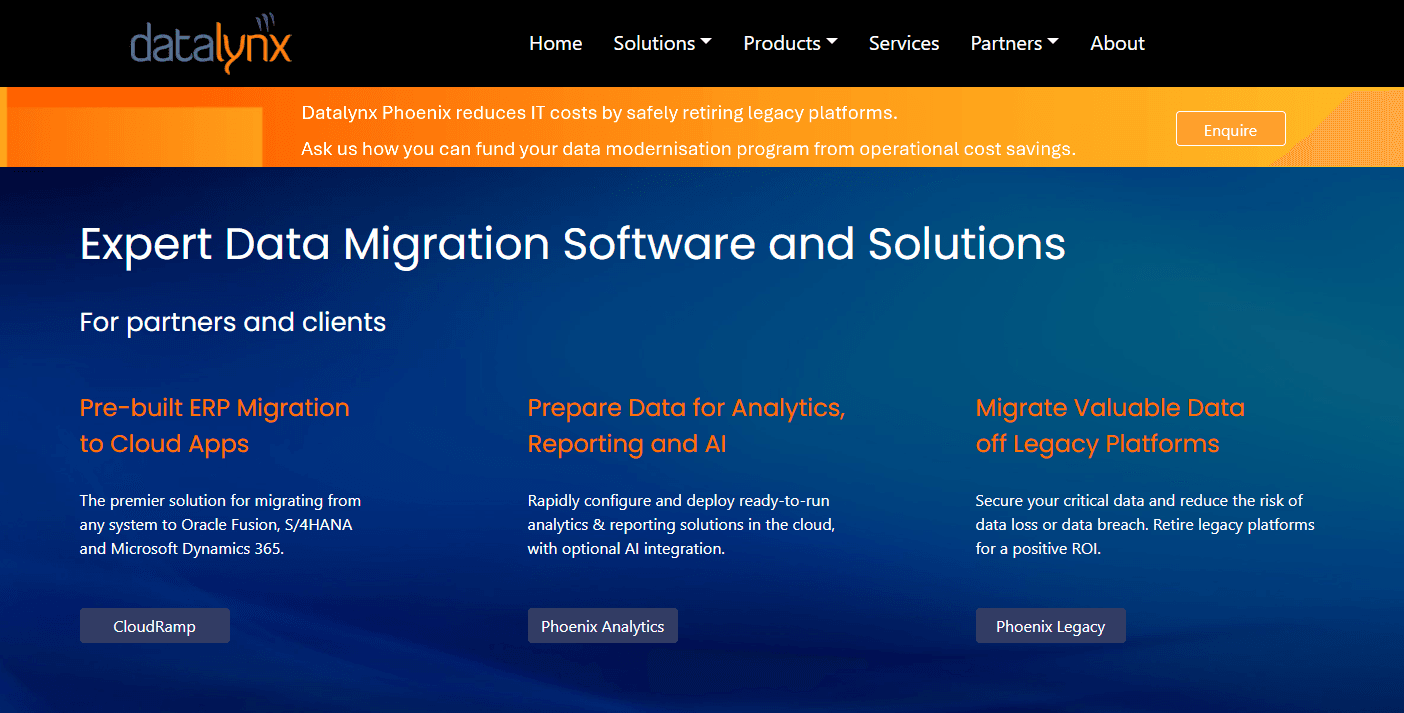Click the 'For partners and clients' subtitle
Viewport: 1404px width, 713px height.
[233, 322]
